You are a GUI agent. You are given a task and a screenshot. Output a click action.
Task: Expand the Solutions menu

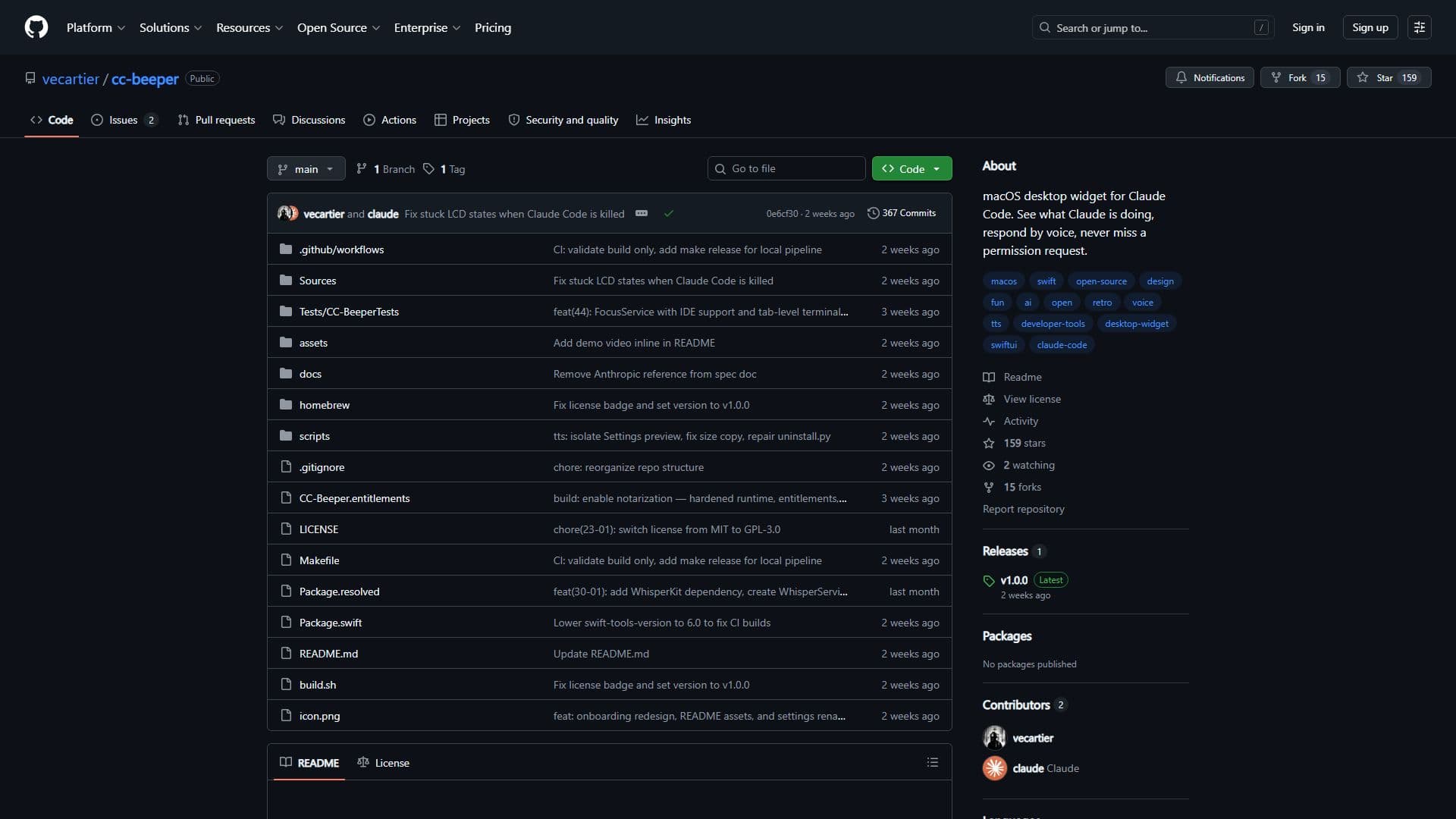coord(171,27)
